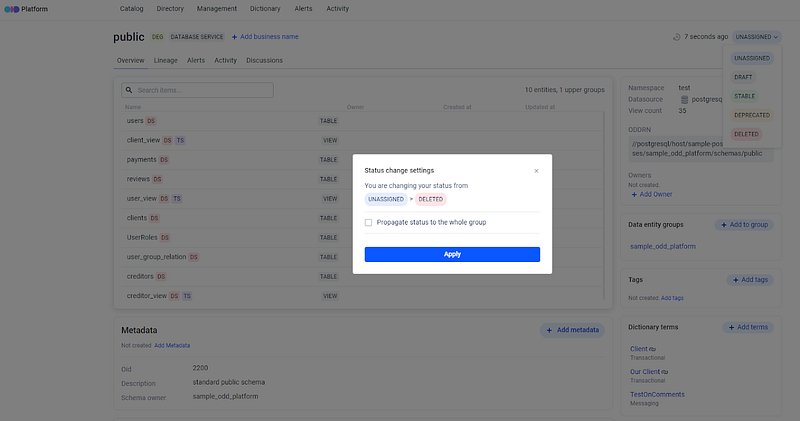Viewport: 800px width, 421px height.
Task: Open the Catalog menu
Action: [x=132, y=9]
